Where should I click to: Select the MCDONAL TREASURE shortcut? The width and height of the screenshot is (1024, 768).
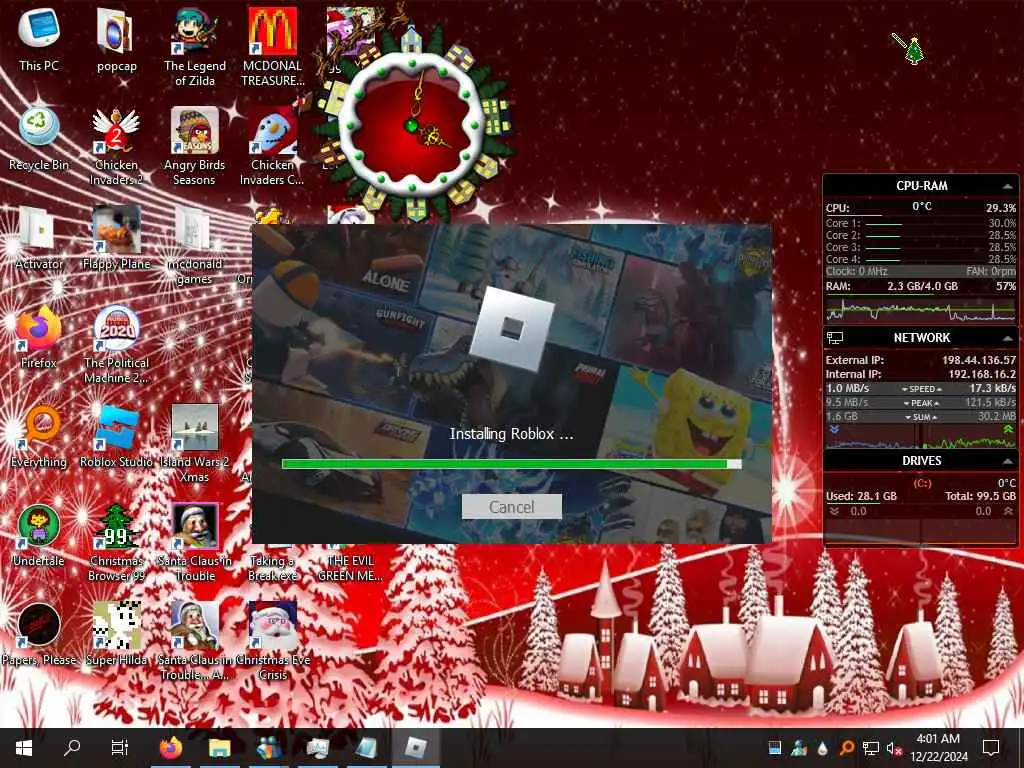click(x=272, y=47)
